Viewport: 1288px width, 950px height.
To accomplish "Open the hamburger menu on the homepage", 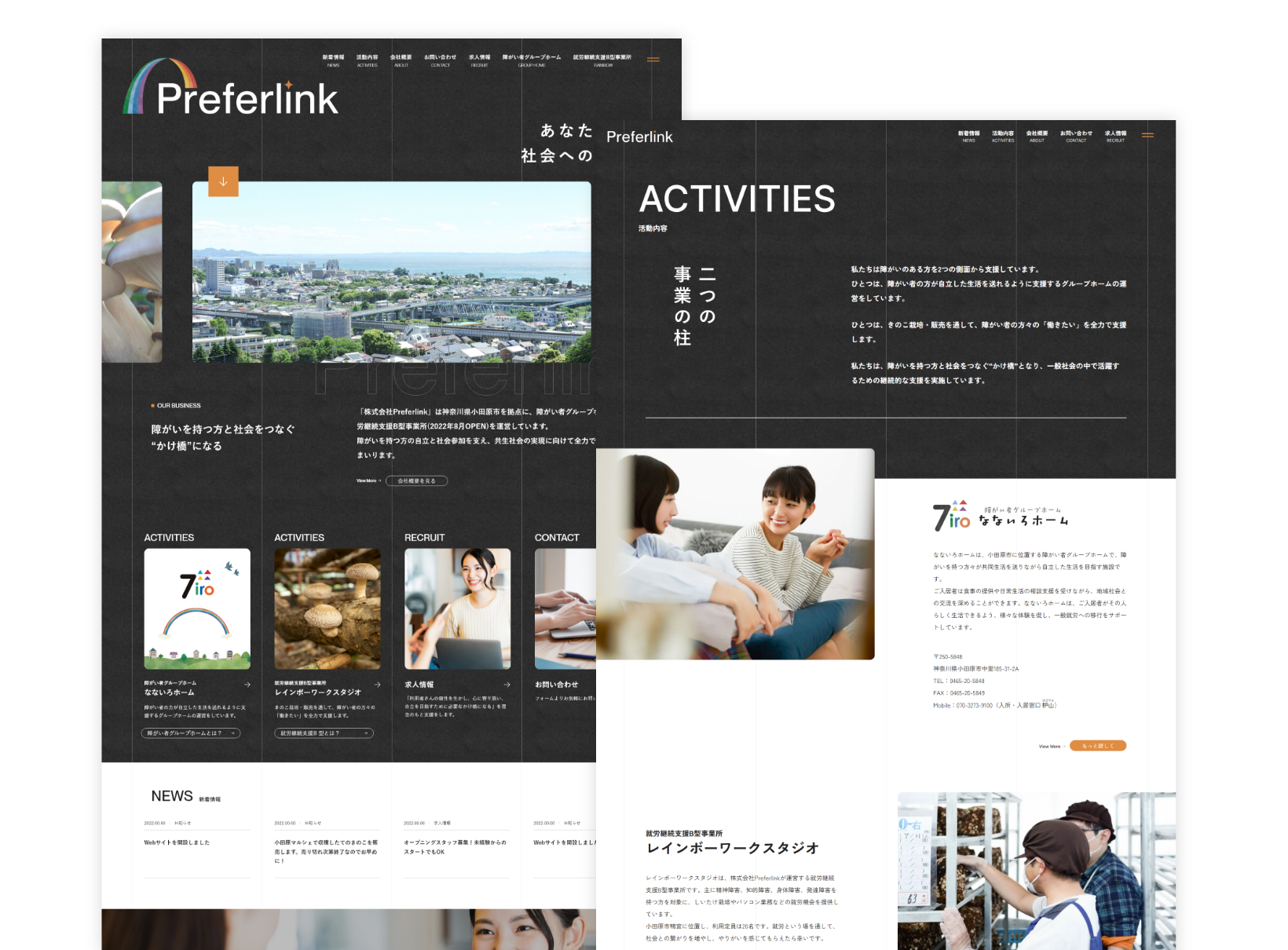I will (653, 59).
